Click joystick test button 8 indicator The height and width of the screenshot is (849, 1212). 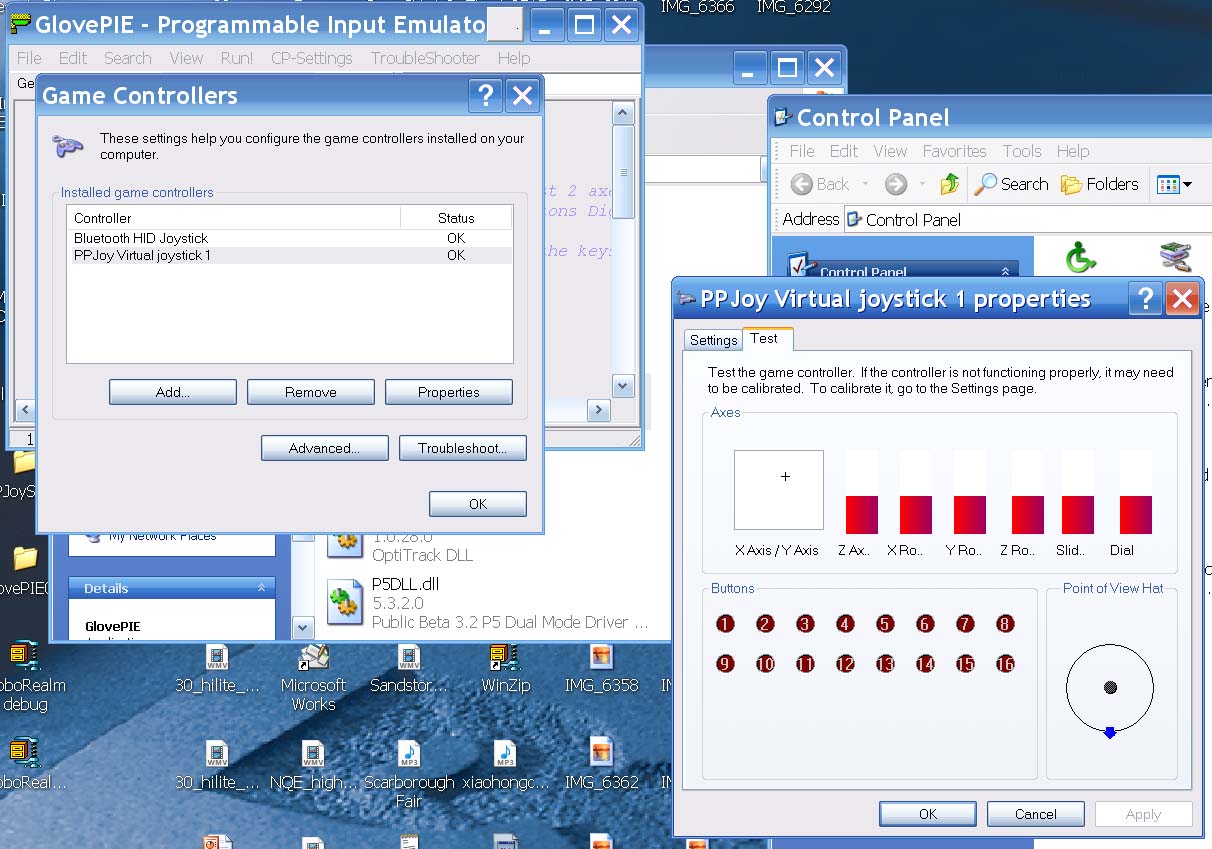[1005, 624]
